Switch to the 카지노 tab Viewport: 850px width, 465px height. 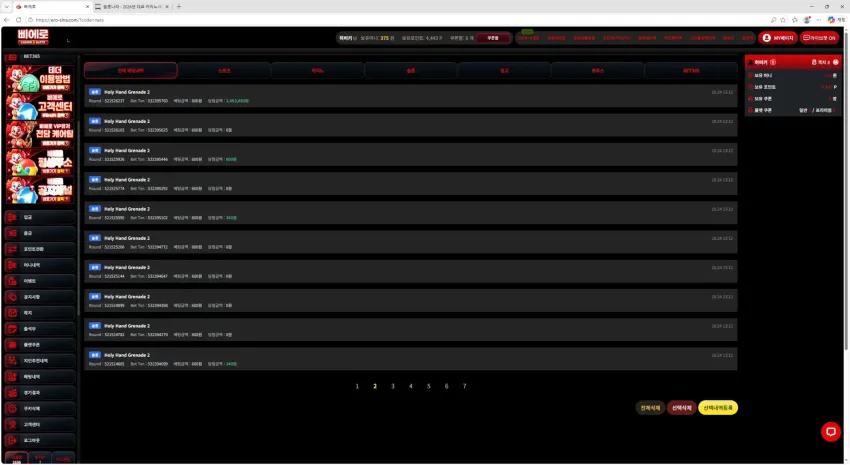(x=318, y=70)
